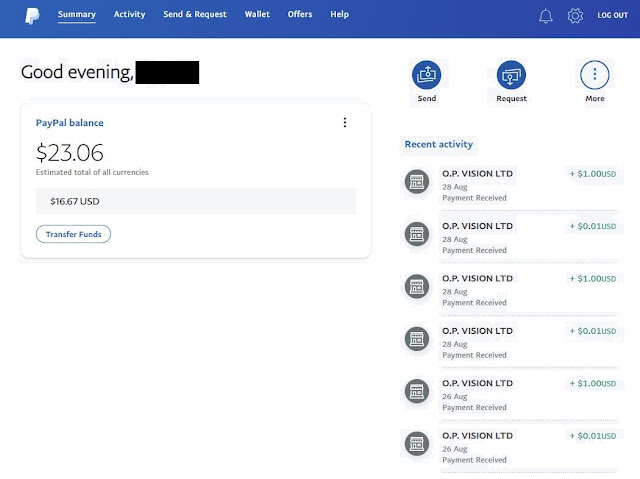
Task: Click the PayPal logo icon
Action: 32,16
